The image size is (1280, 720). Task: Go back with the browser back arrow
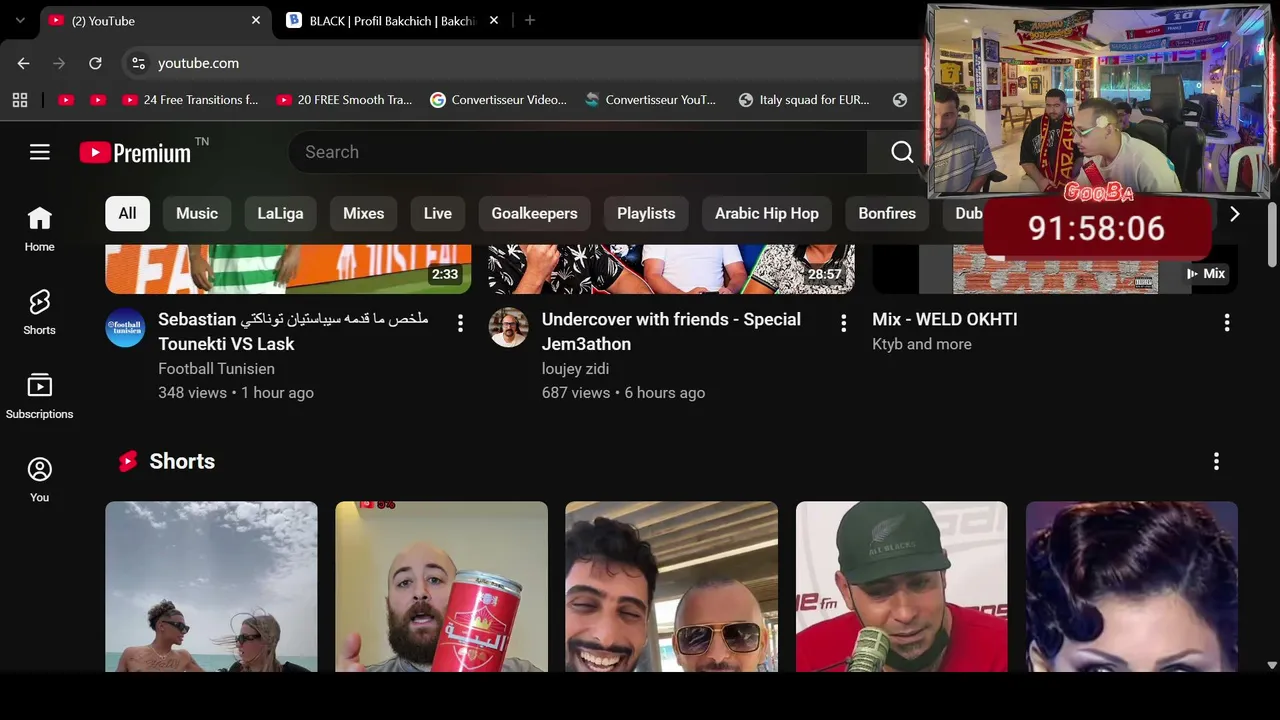tap(23, 63)
